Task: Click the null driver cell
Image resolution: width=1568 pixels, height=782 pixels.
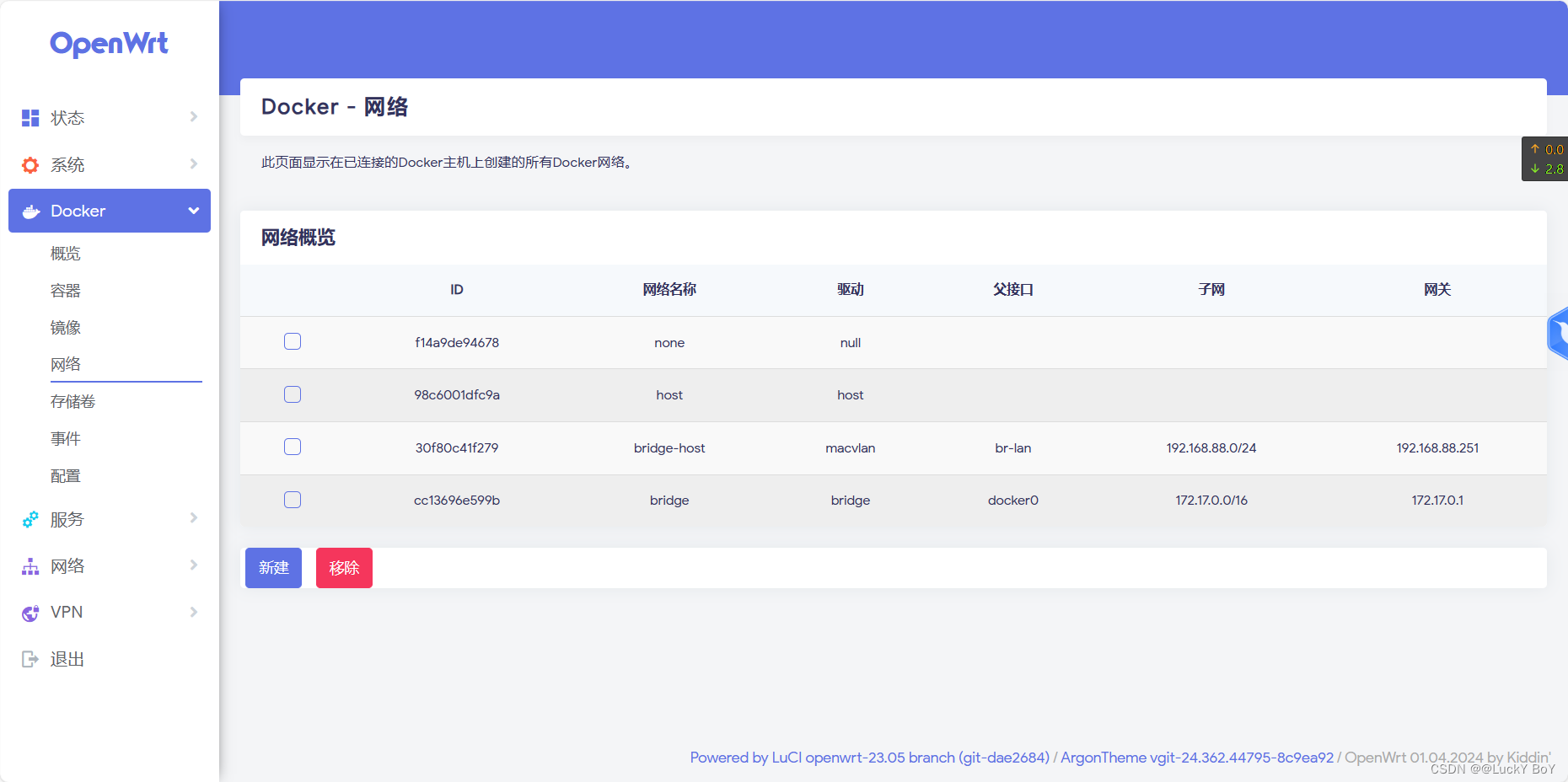Action: 851,343
